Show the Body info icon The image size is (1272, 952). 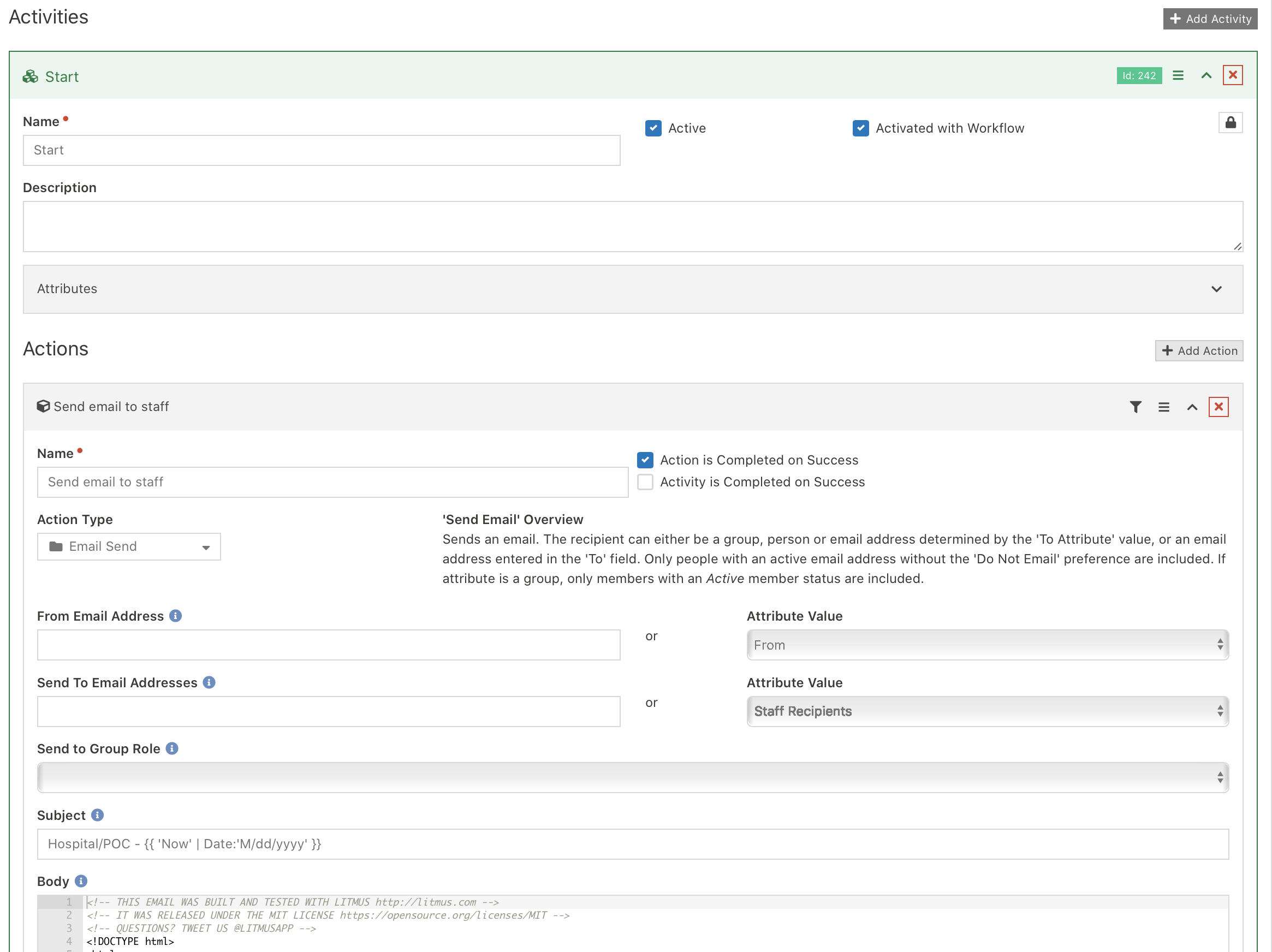click(80, 881)
